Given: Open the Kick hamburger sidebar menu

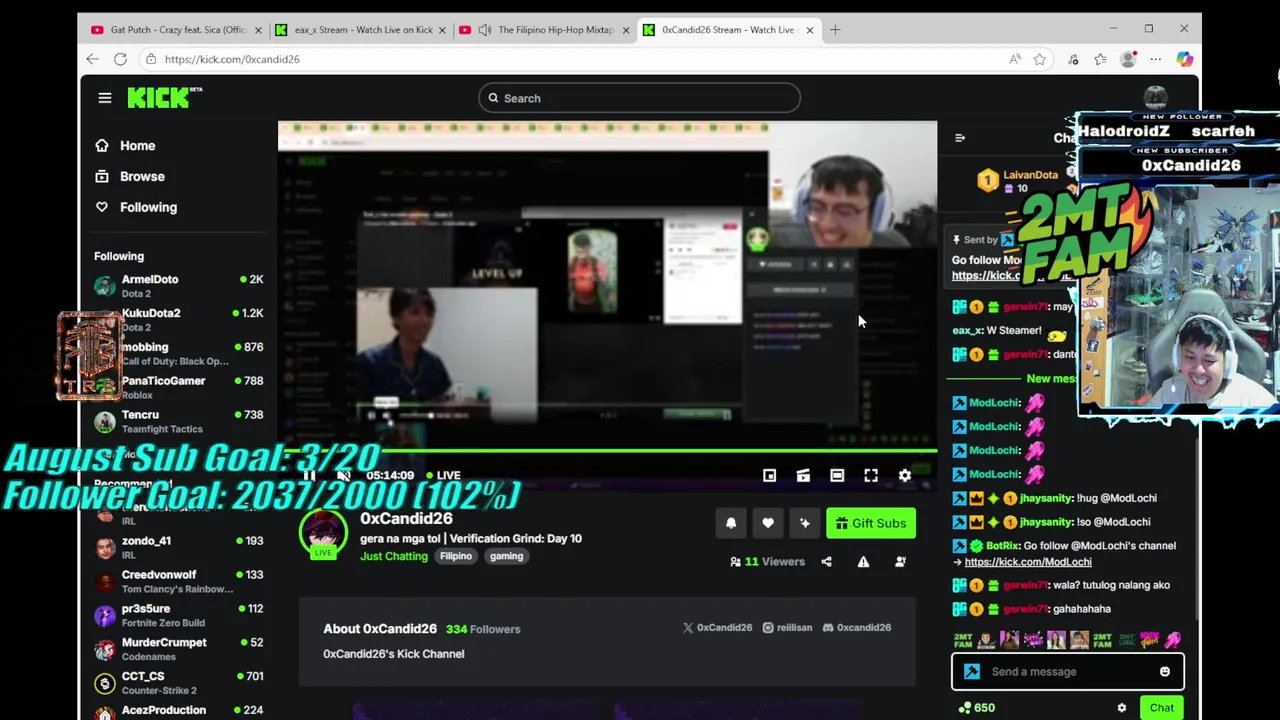Looking at the screenshot, I should 105,98.
